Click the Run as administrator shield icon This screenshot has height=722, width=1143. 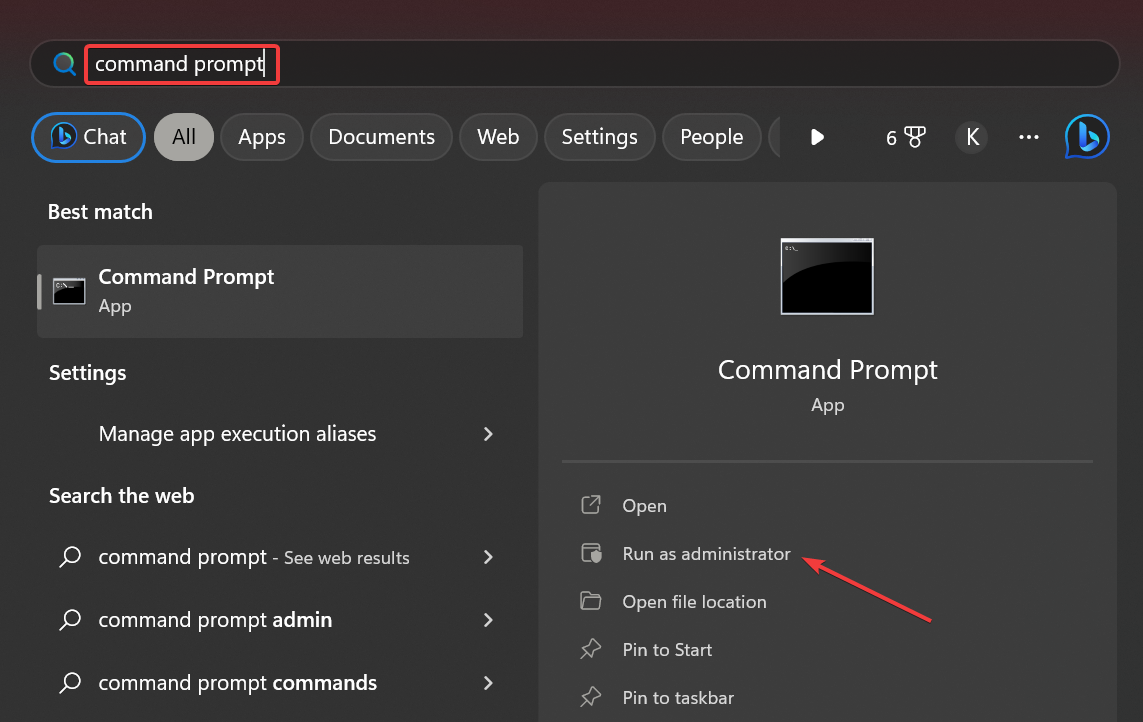tap(592, 553)
